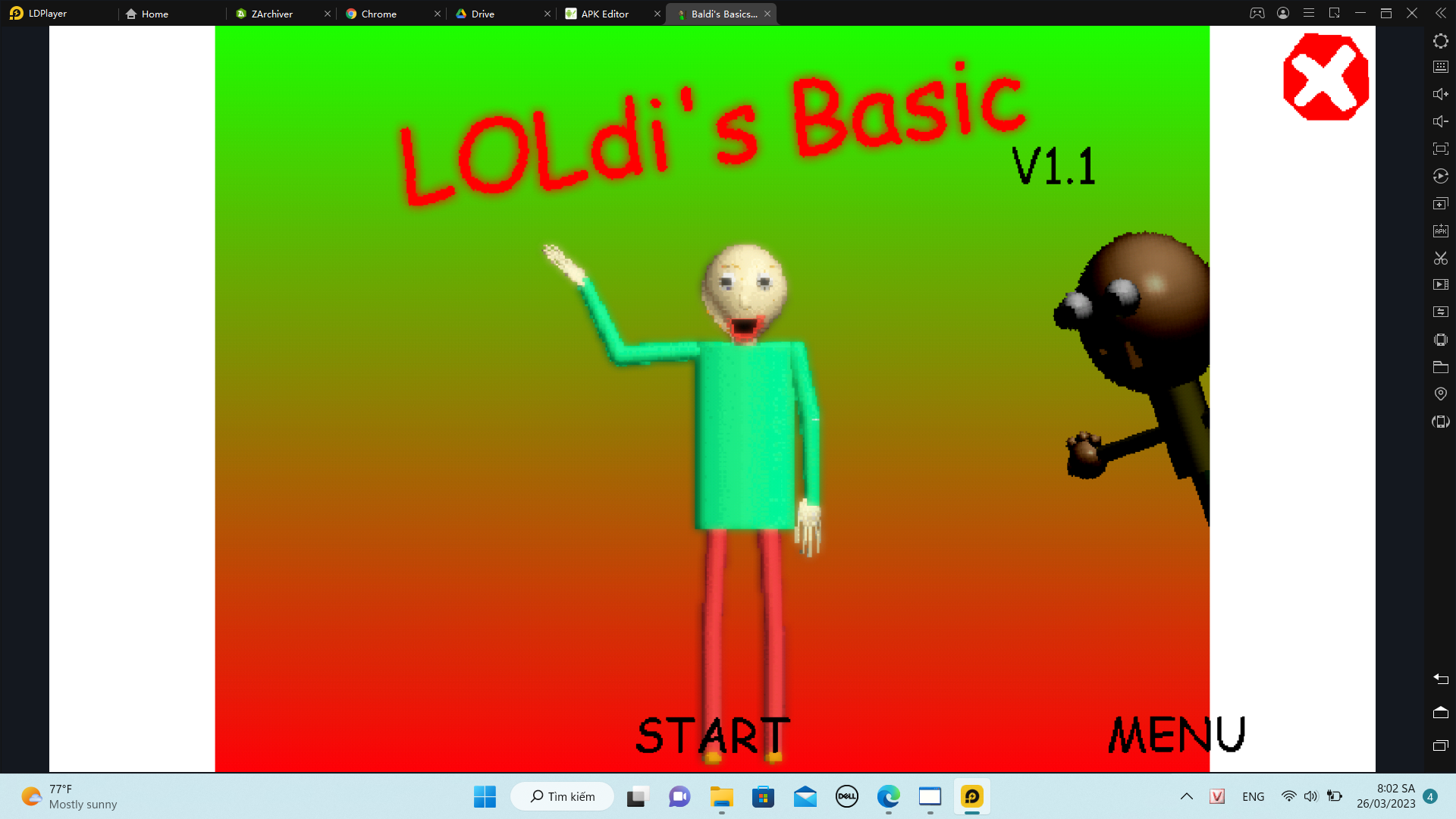
Task: Open the keyboard mapping panel
Action: click(1440, 67)
